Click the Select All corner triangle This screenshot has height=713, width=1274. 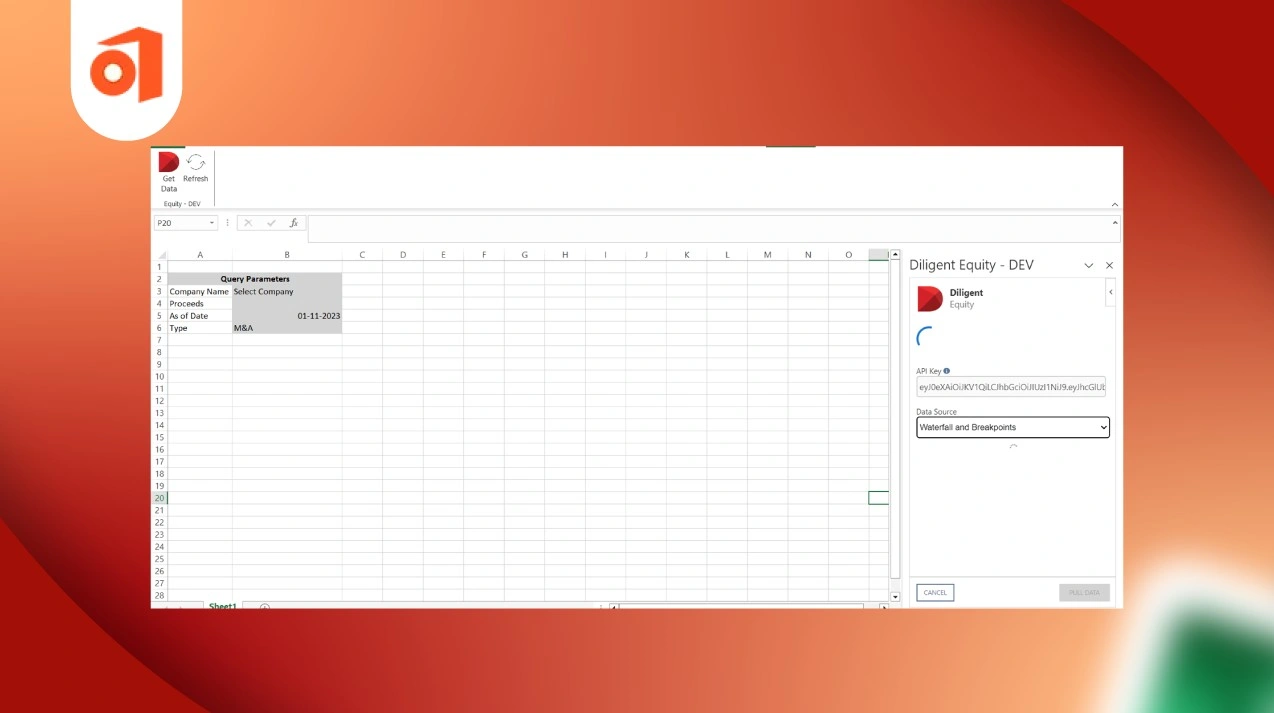click(x=160, y=255)
